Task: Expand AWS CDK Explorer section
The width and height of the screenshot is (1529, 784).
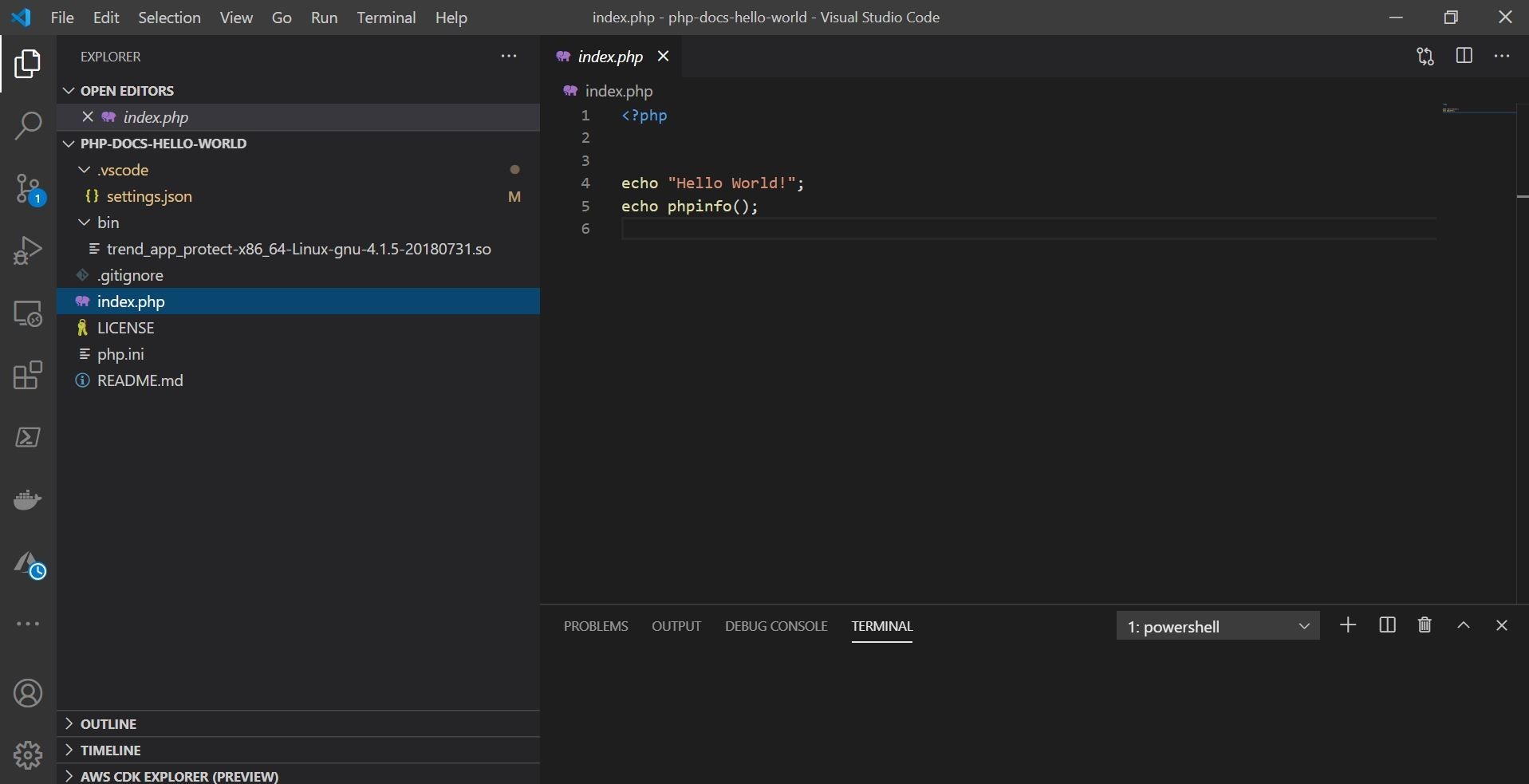Action: pyautogui.click(x=69, y=776)
